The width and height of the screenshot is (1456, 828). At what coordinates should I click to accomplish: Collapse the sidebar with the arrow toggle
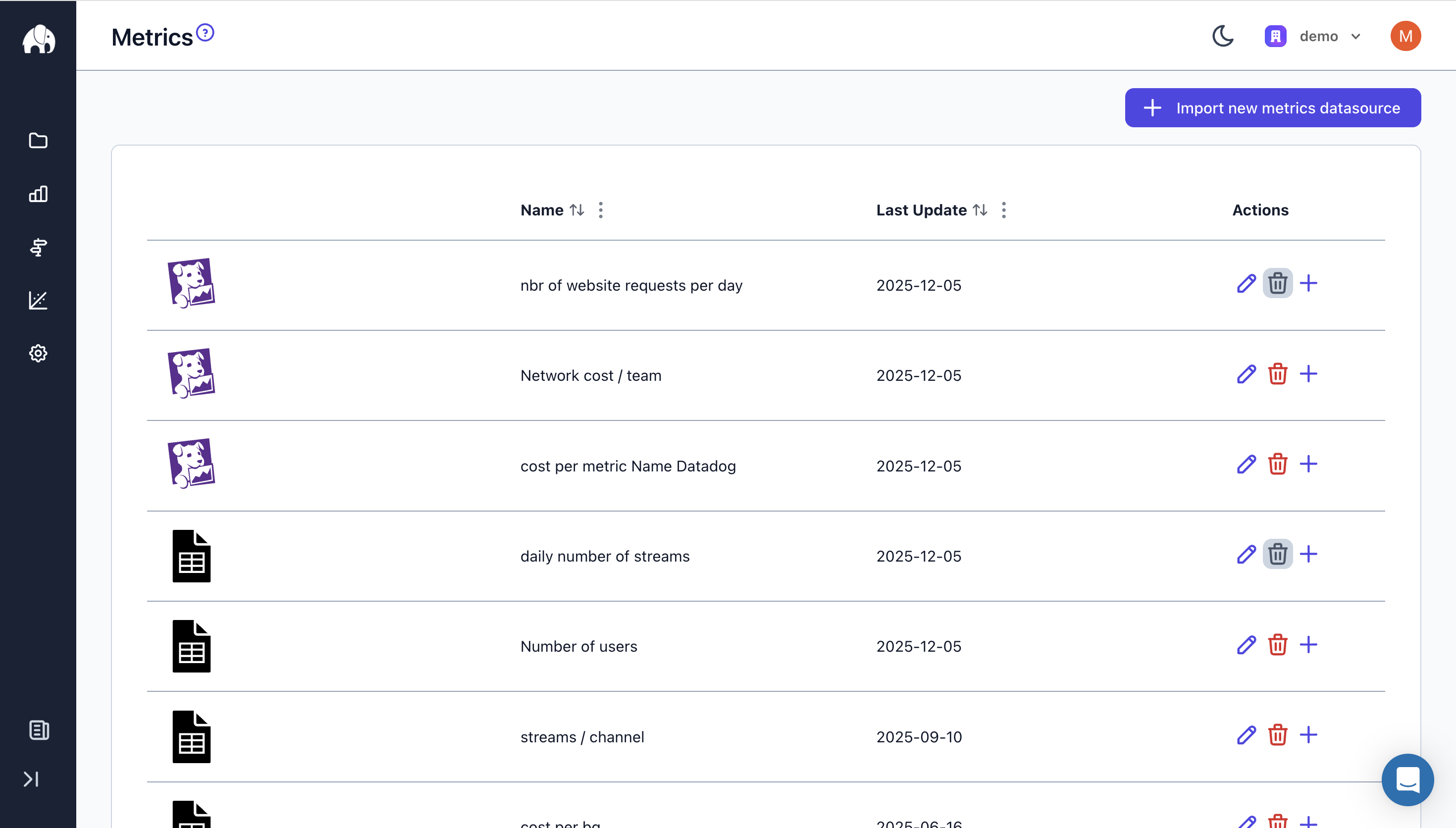[x=31, y=779]
